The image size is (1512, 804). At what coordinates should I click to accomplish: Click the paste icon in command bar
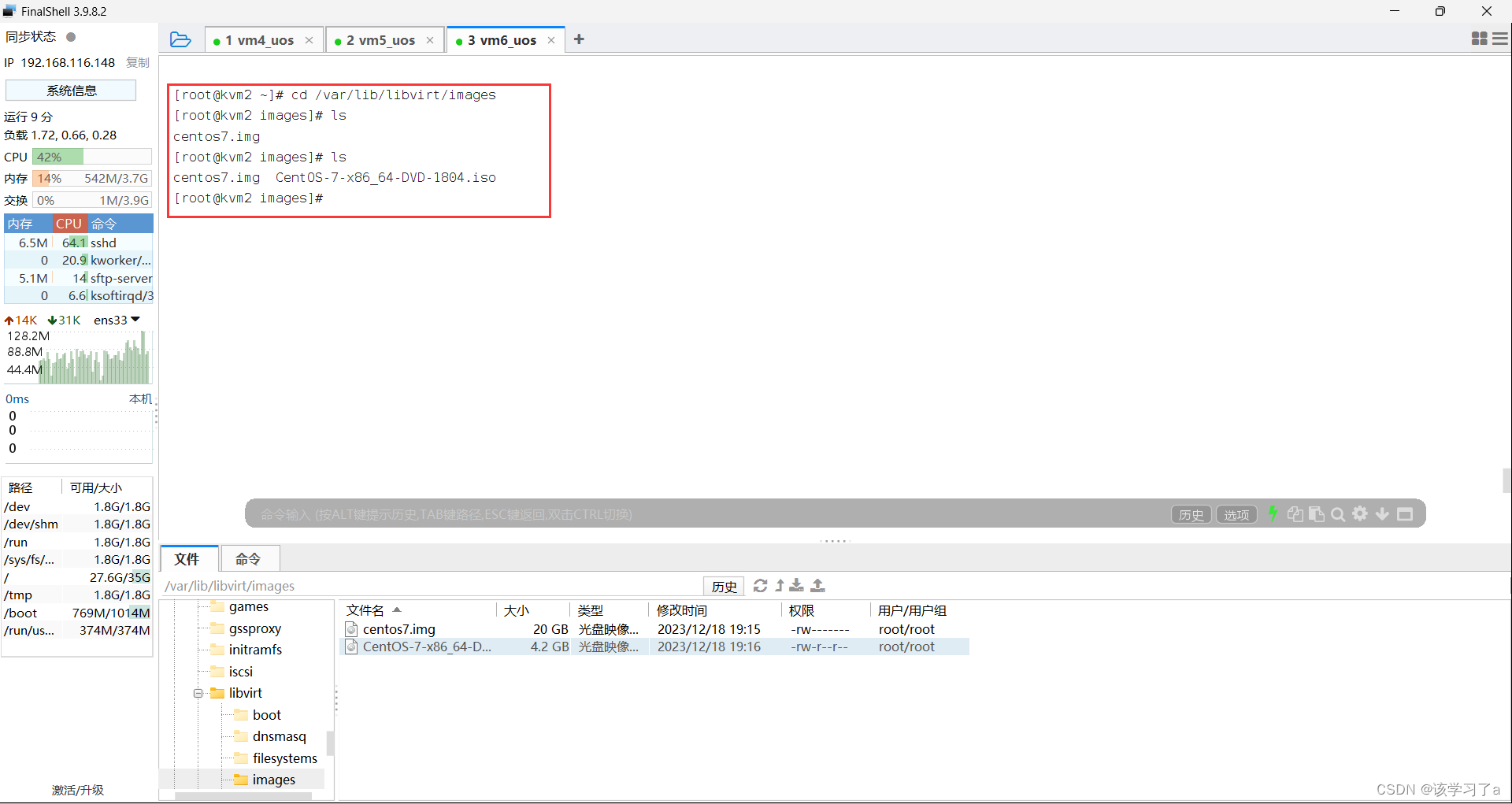(x=1317, y=514)
